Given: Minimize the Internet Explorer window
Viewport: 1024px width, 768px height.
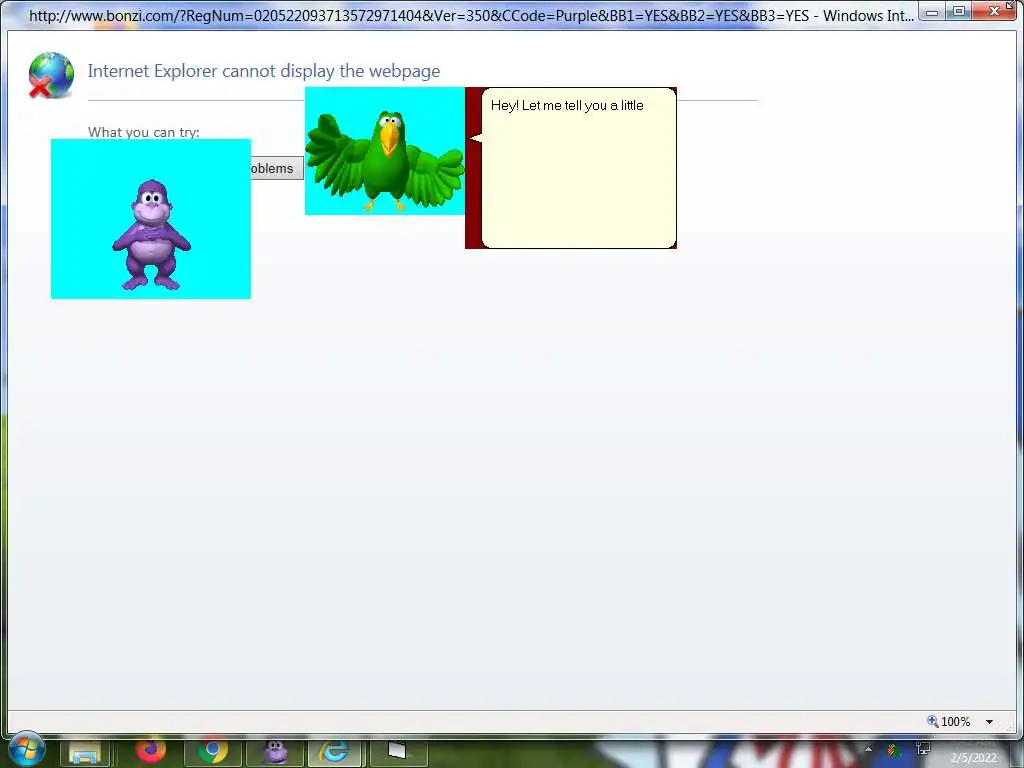Looking at the screenshot, I should tap(932, 12).
